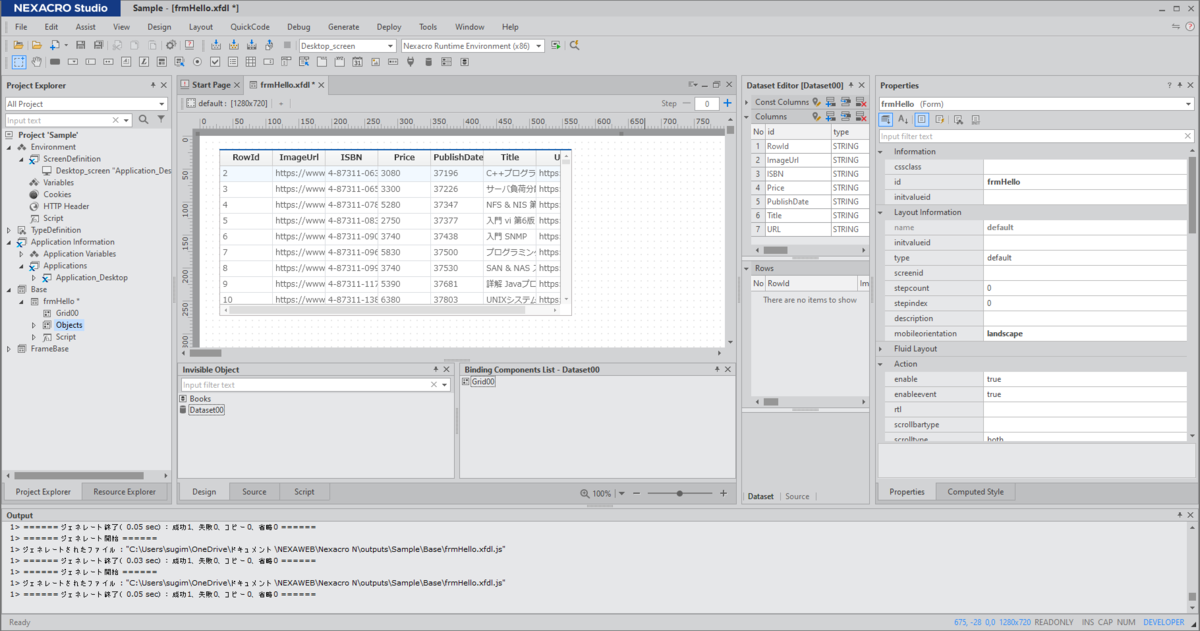Screen dimensions: 1200x631
Task: Click the search magnifier in Project Explorer
Action: [143, 120]
